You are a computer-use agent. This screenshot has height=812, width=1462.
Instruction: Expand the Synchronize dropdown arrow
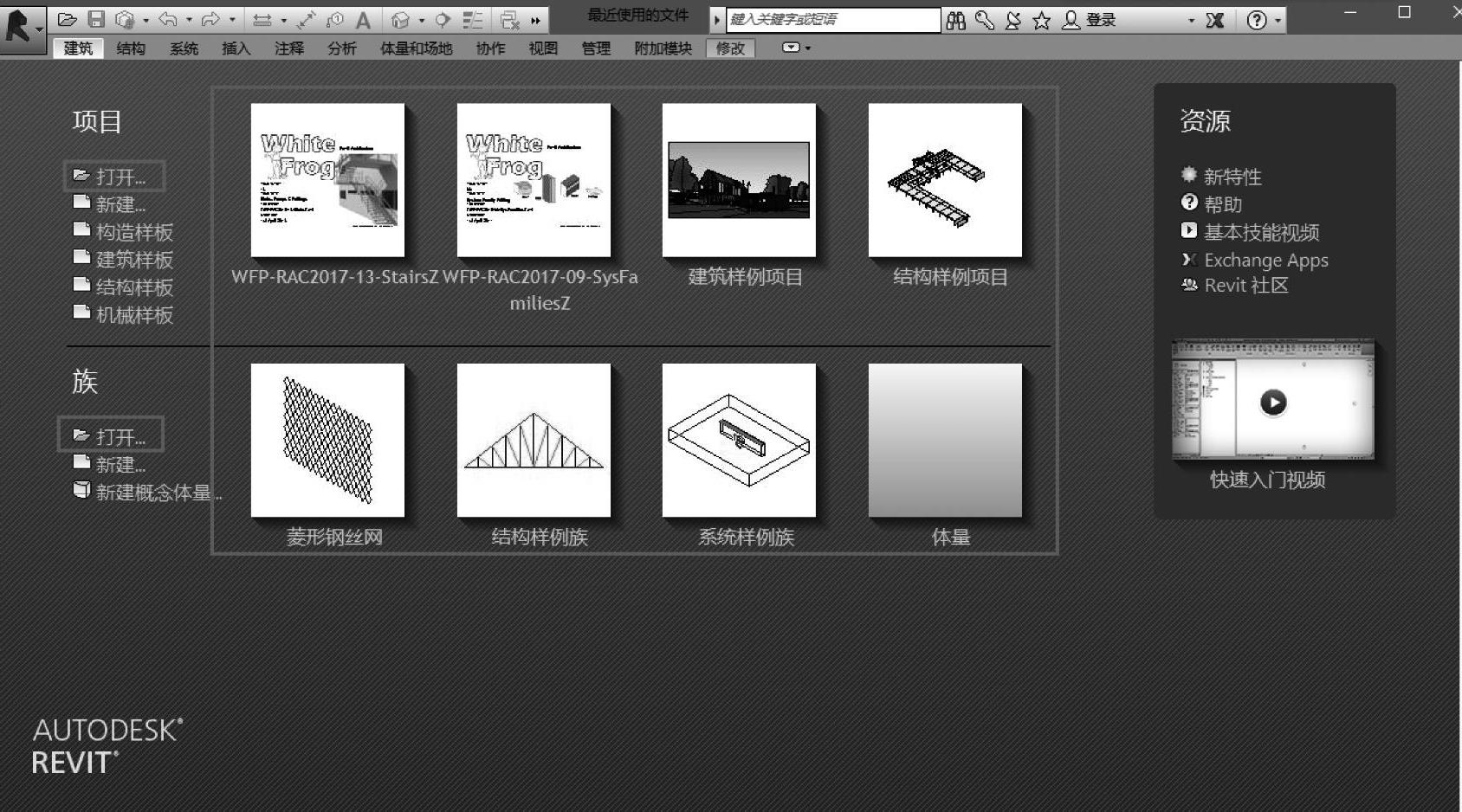pyautogui.click(x=146, y=20)
